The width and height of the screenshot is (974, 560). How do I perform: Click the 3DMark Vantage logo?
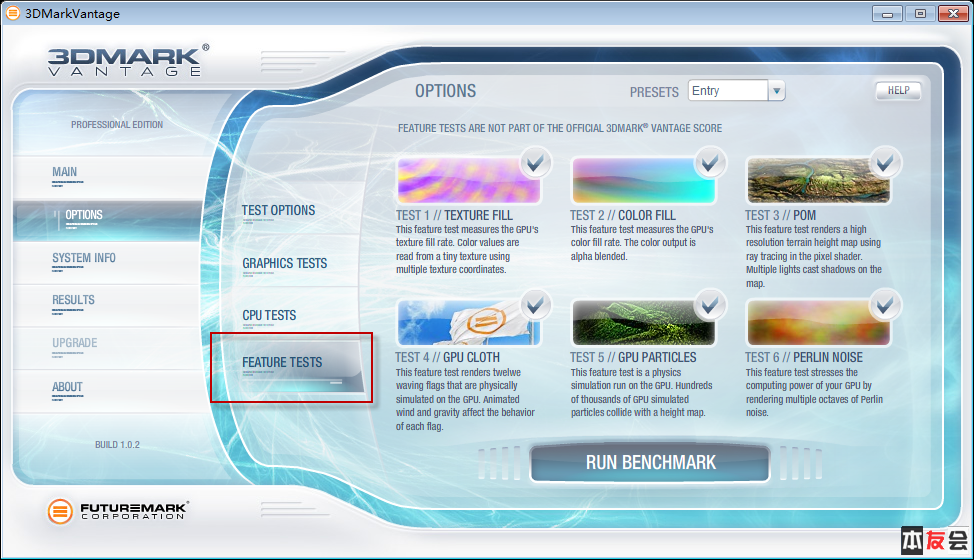tap(129, 61)
